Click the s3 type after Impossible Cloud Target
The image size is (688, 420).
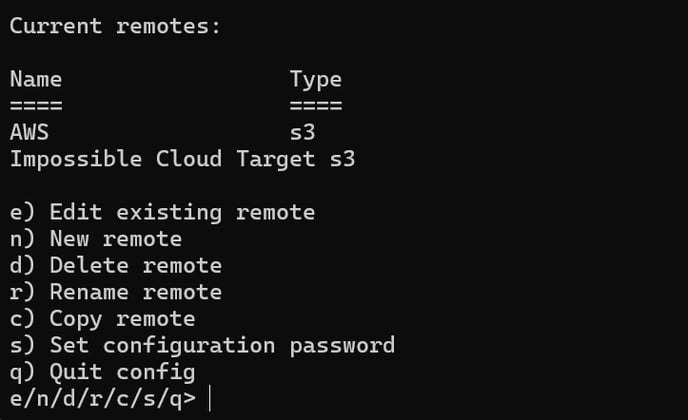coord(342,159)
